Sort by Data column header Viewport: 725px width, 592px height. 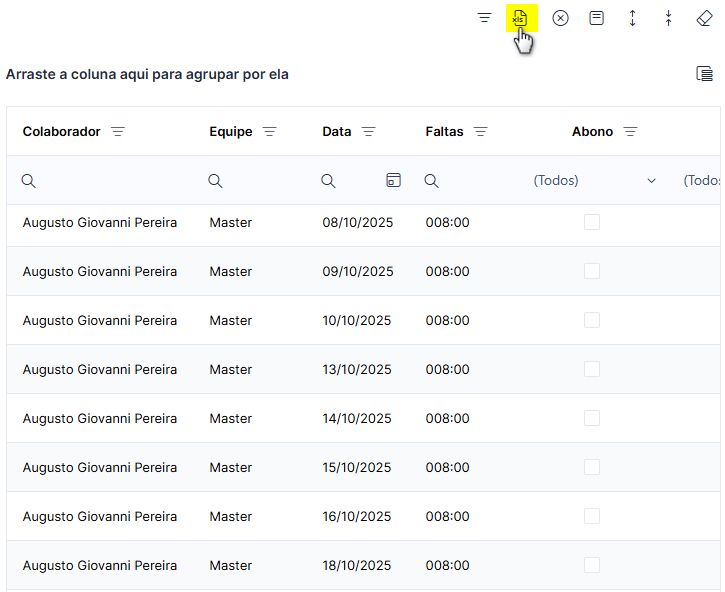coord(337,132)
